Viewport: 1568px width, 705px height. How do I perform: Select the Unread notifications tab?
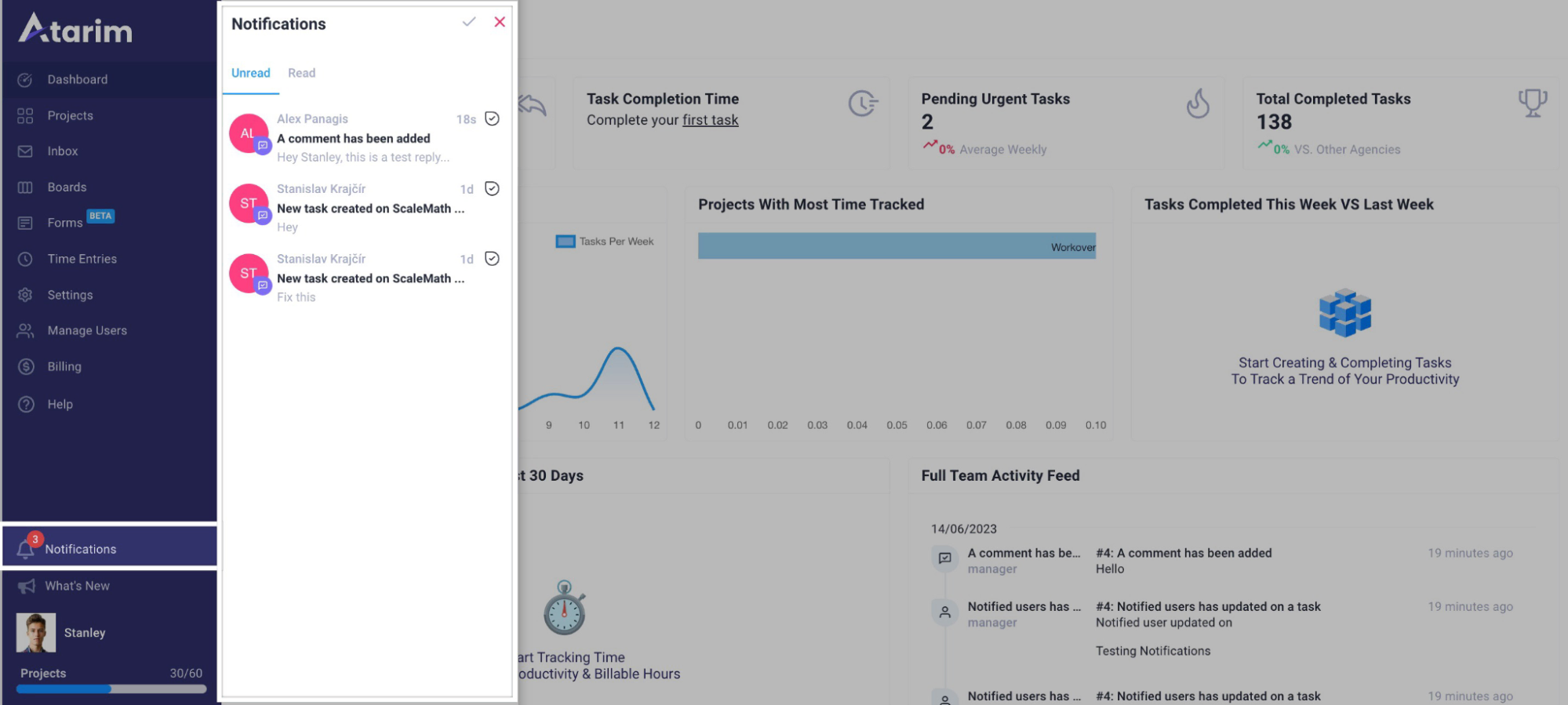[x=250, y=73]
